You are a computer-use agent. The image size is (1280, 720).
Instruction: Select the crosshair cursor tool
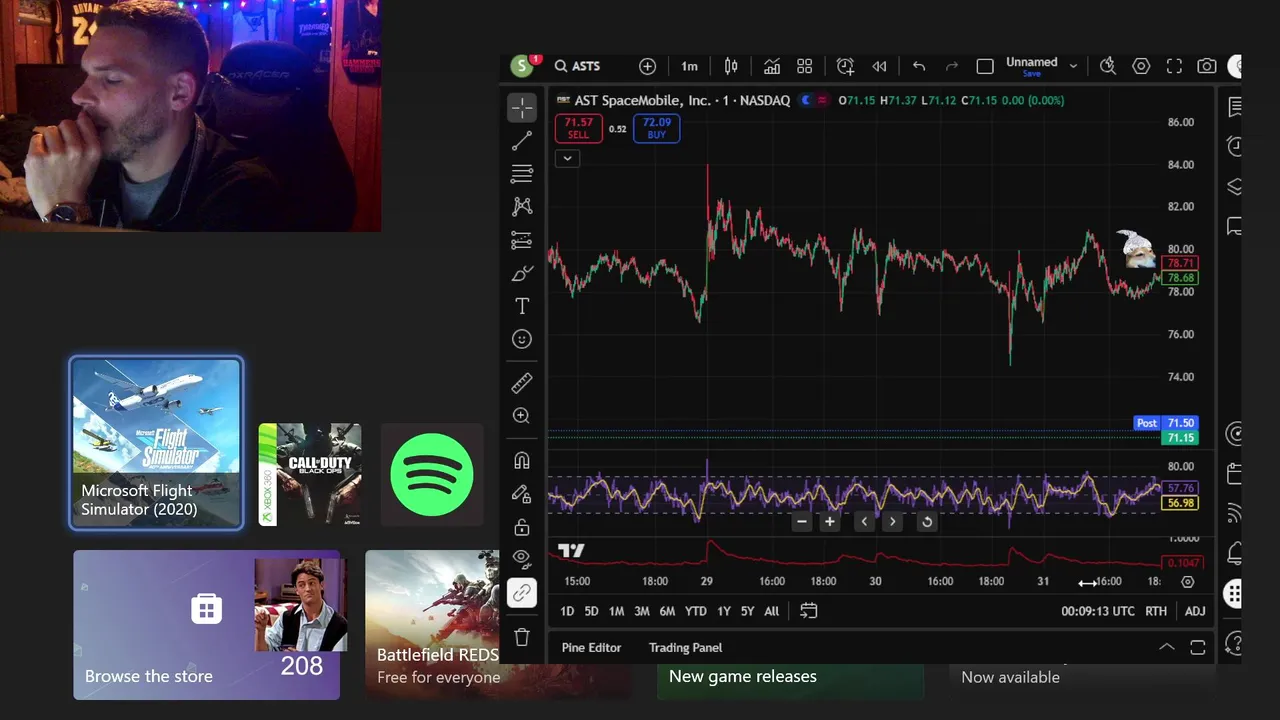coord(522,107)
